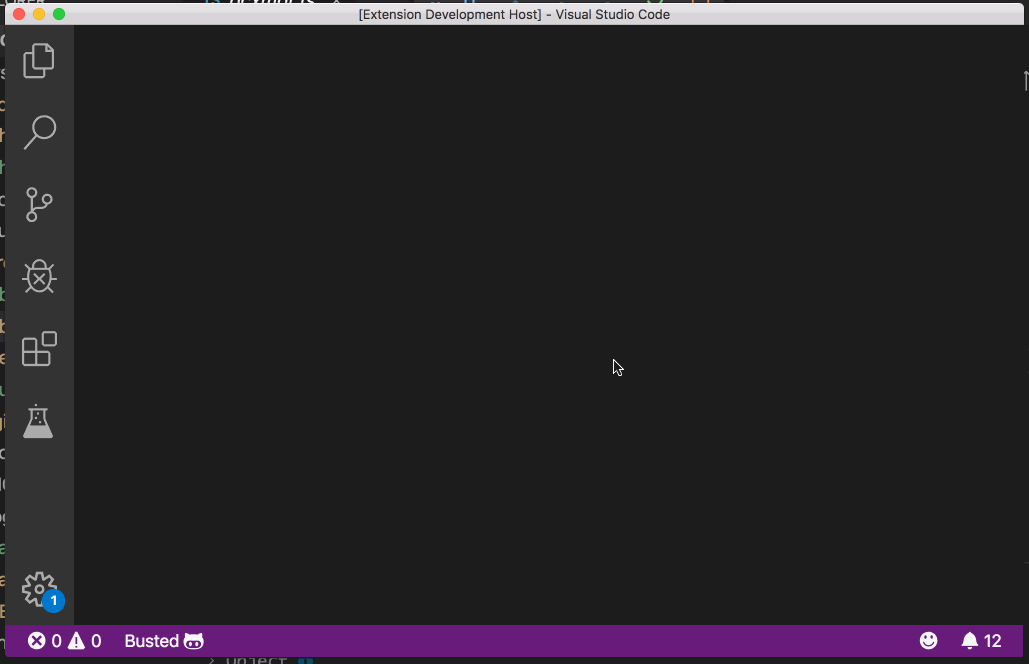The image size is (1029, 664).
Task: Open the Manage gear menu
Action: click(41, 590)
